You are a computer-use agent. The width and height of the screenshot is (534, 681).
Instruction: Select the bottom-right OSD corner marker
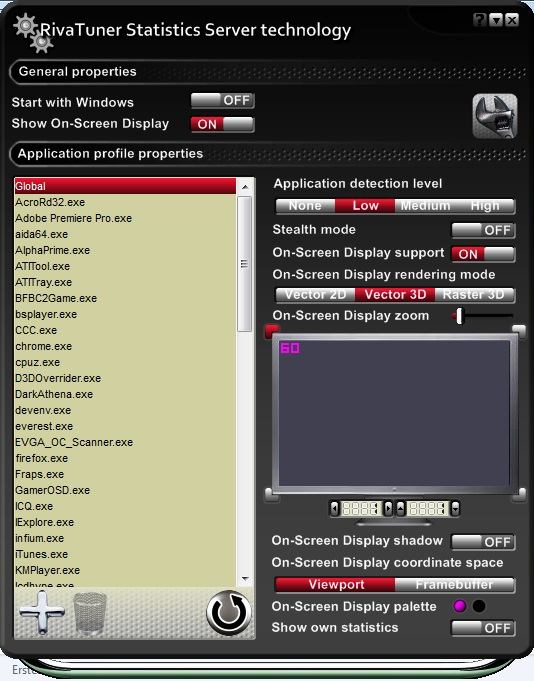520,494
